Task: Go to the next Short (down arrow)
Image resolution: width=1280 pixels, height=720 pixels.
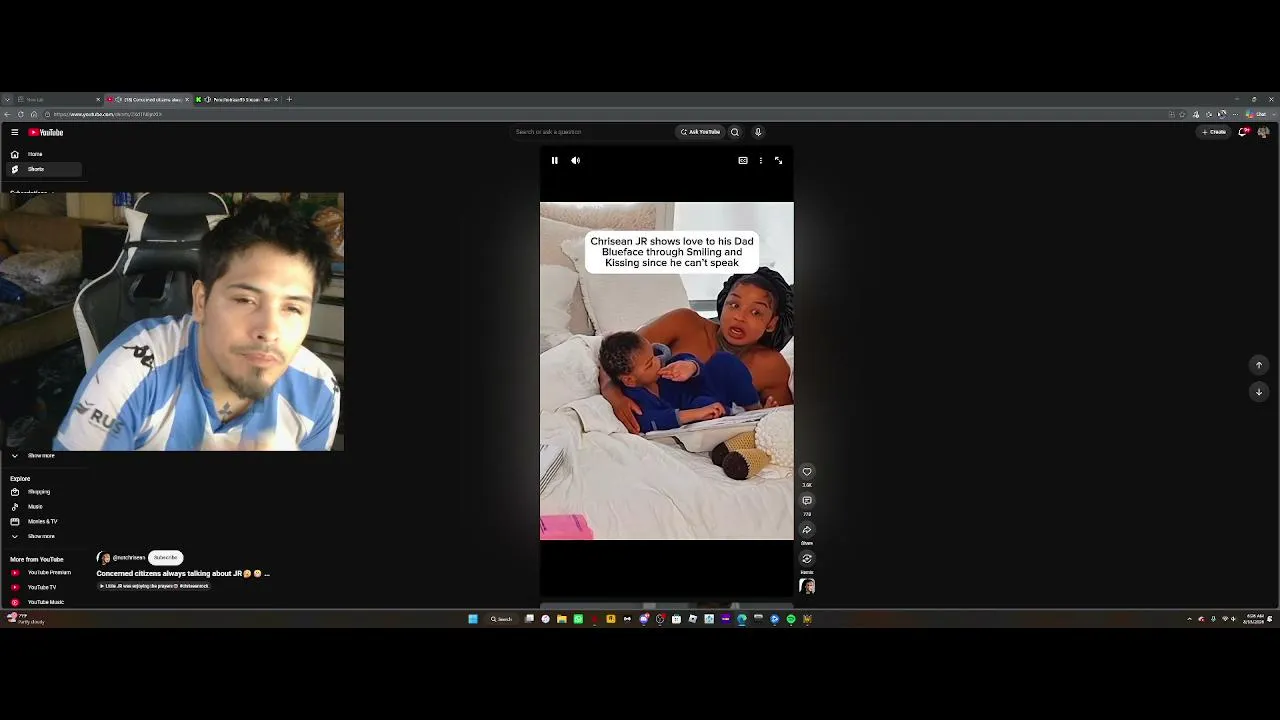Action: (x=1259, y=392)
